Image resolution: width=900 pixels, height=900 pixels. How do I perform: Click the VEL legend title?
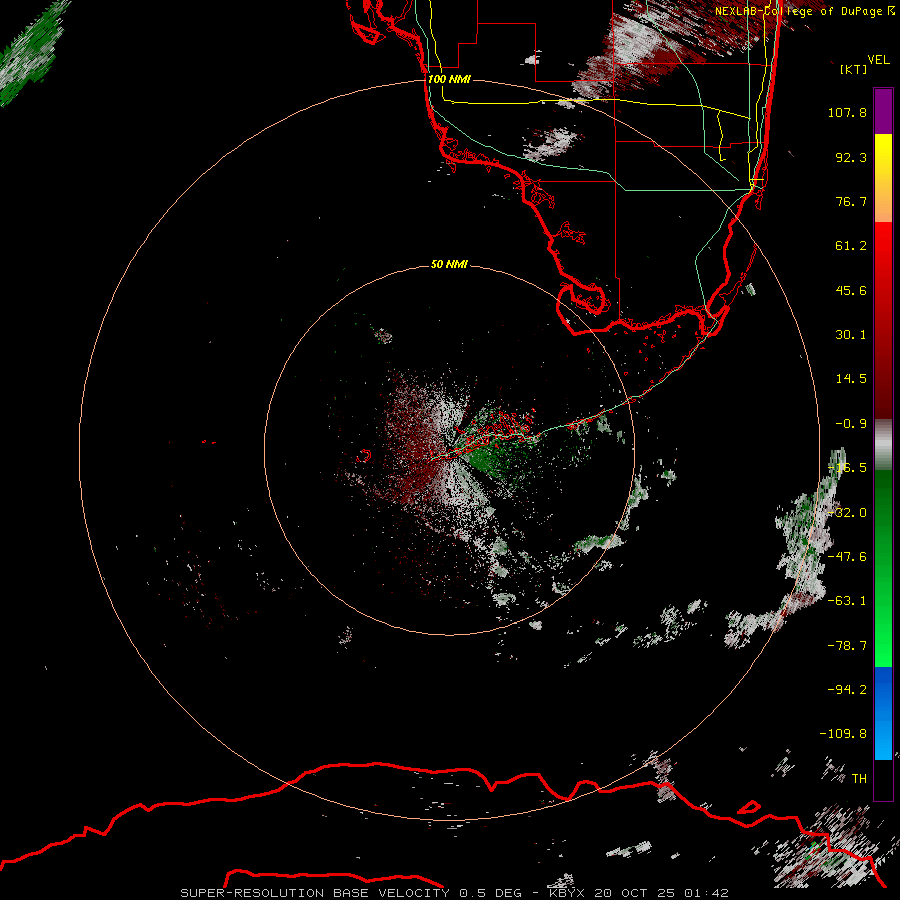[x=878, y=60]
